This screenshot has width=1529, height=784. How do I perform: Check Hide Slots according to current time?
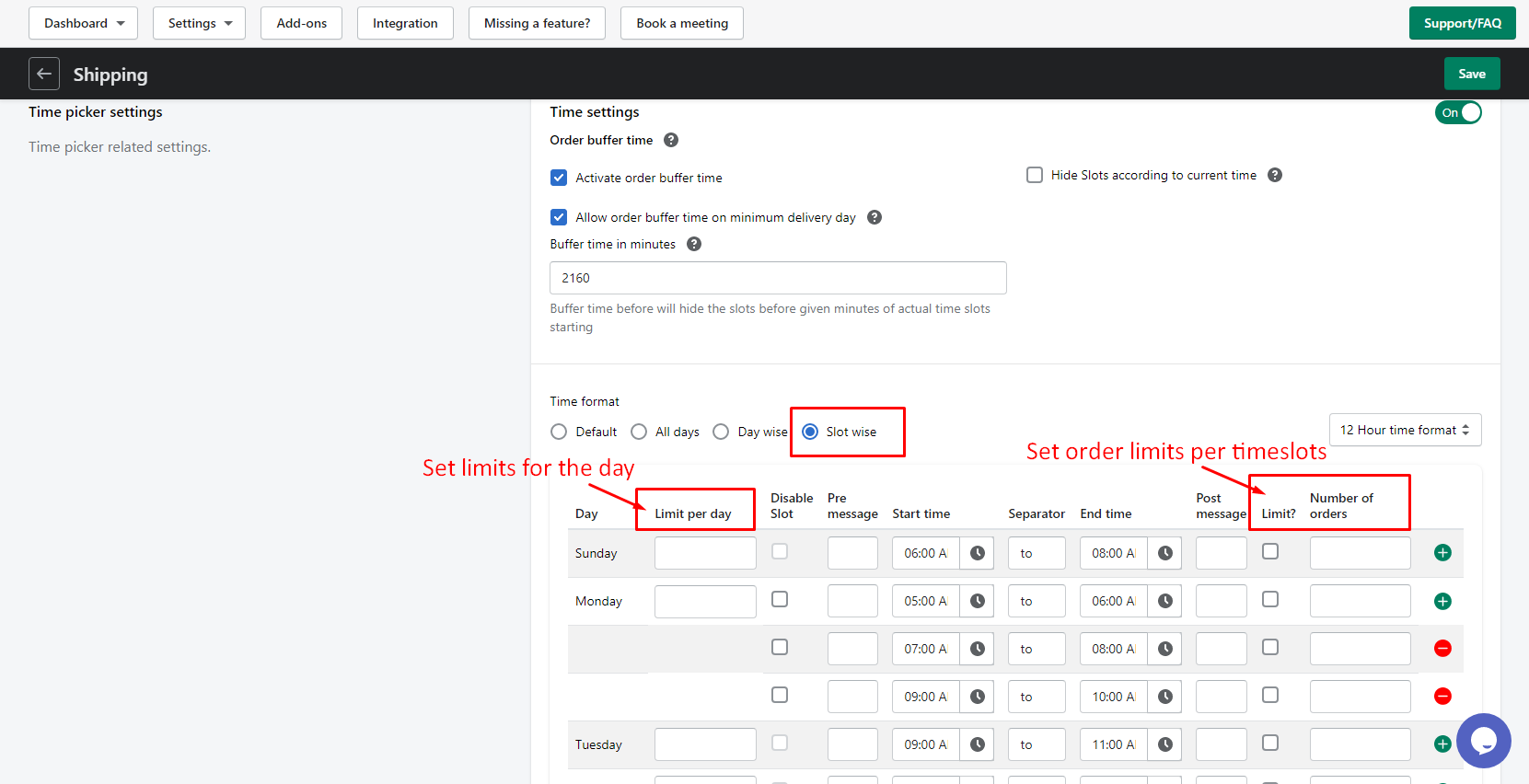pyautogui.click(x=1035, y=175)
